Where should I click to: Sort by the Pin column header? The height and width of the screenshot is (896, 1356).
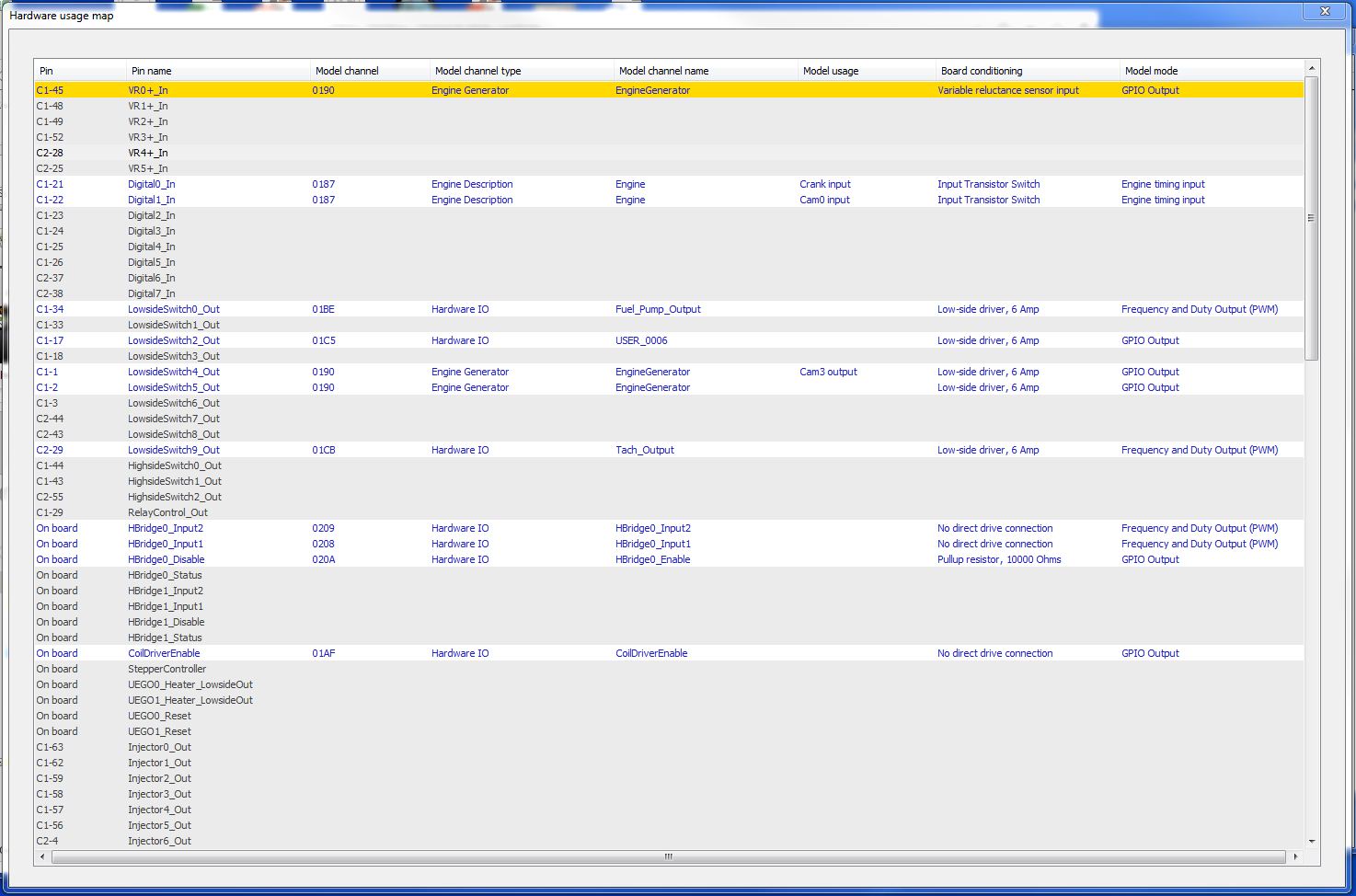80,71
